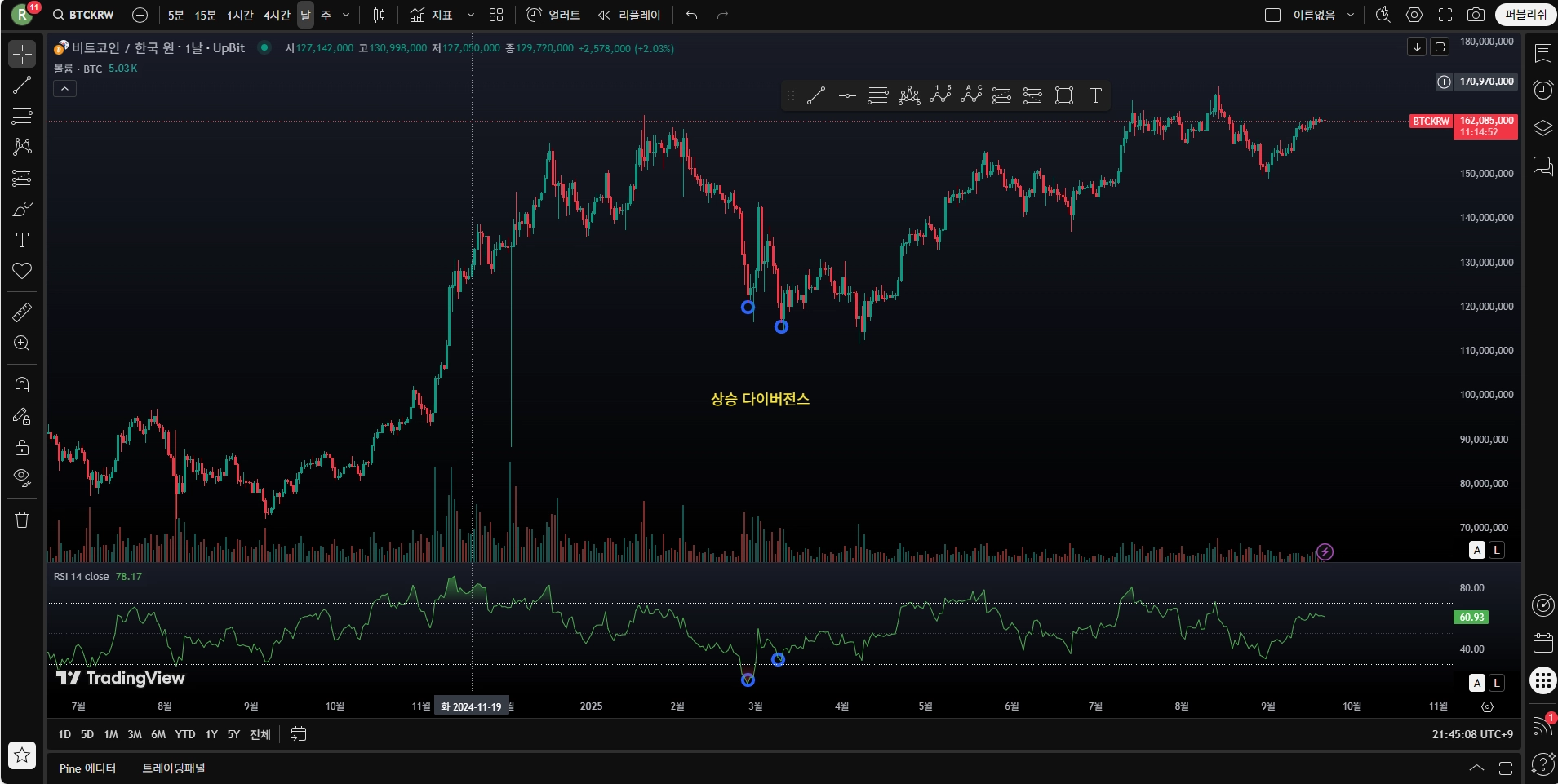The width and height of the screenshot is (1558, 784).
Task: Open the chart patterns tool group
Action: pos(22,147)
